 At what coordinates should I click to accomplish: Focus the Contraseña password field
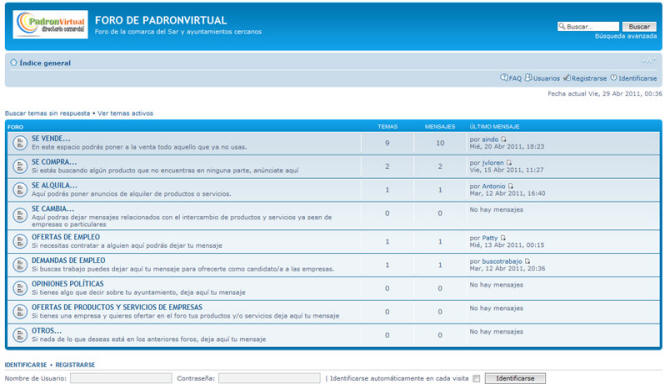[x=269, y=378]
